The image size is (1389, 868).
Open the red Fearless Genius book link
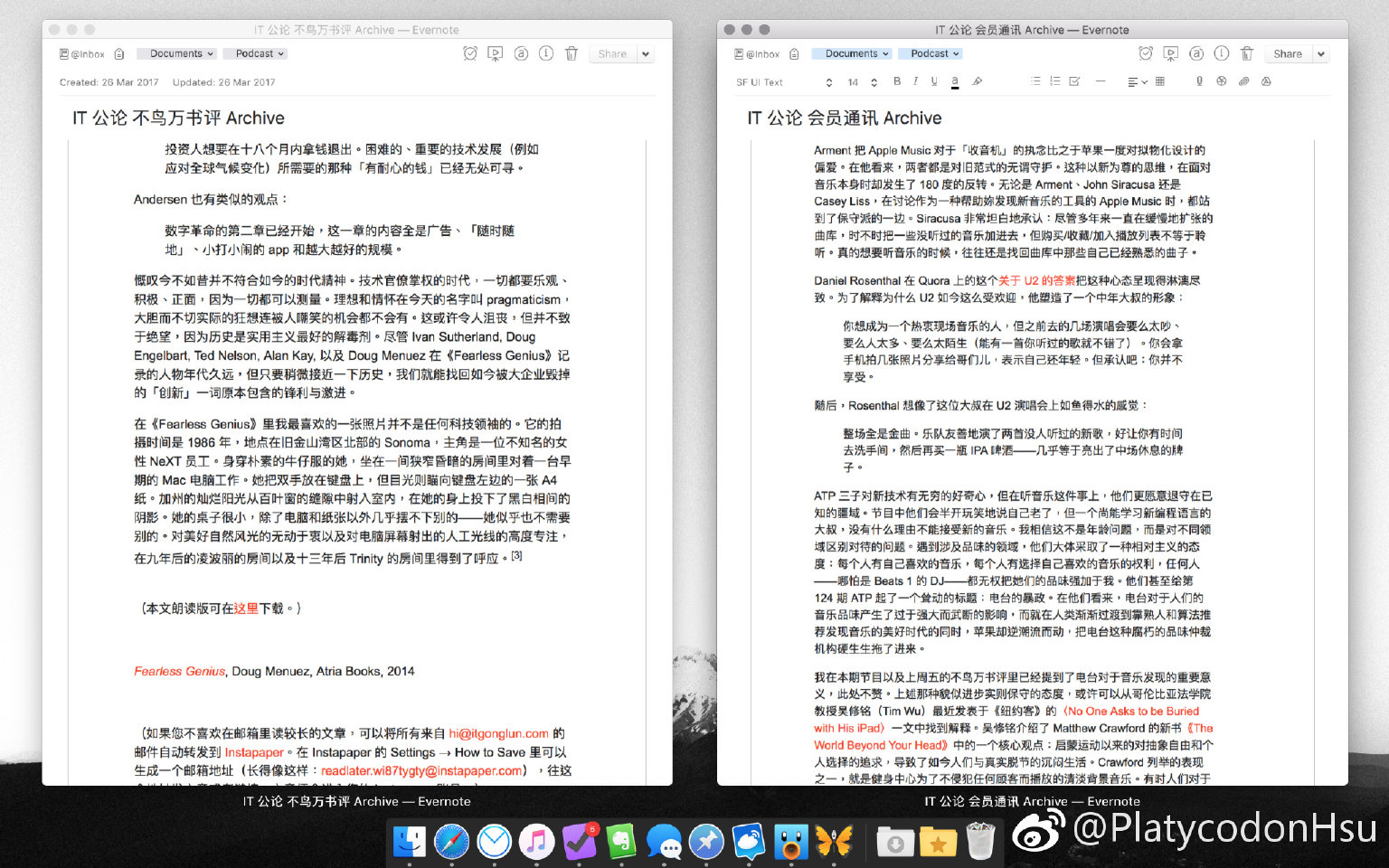click(179, 671)
